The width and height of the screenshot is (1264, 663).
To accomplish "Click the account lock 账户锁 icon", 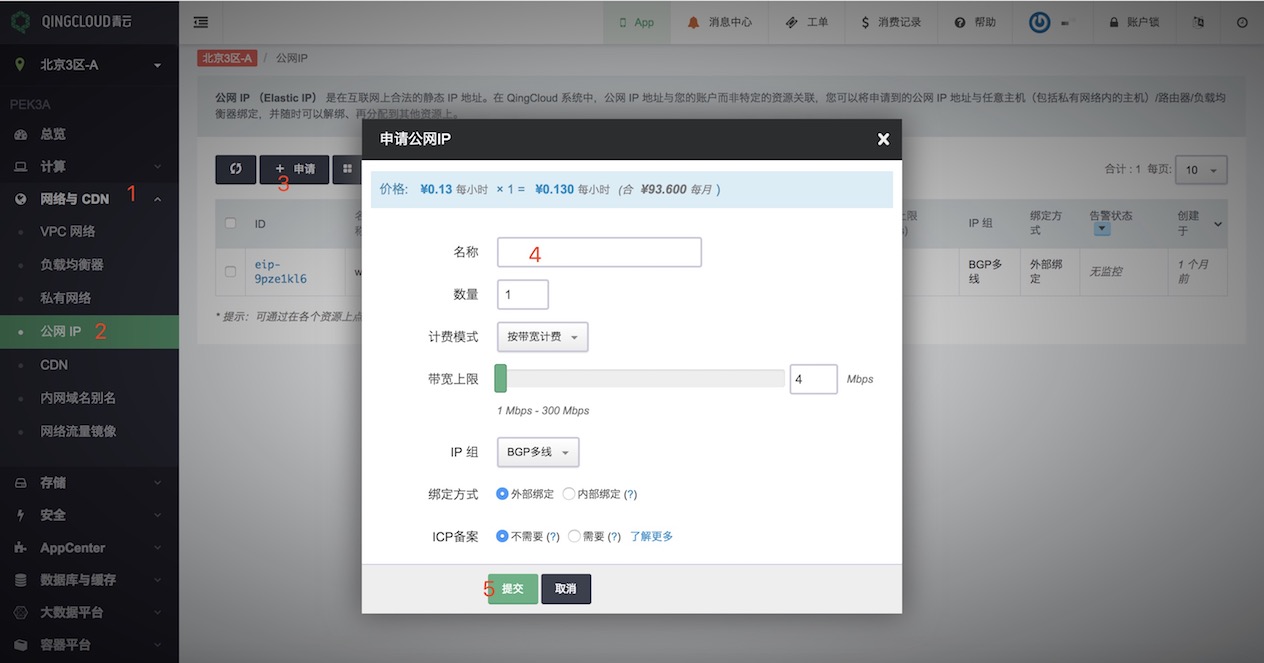I will click(1113, 22).
